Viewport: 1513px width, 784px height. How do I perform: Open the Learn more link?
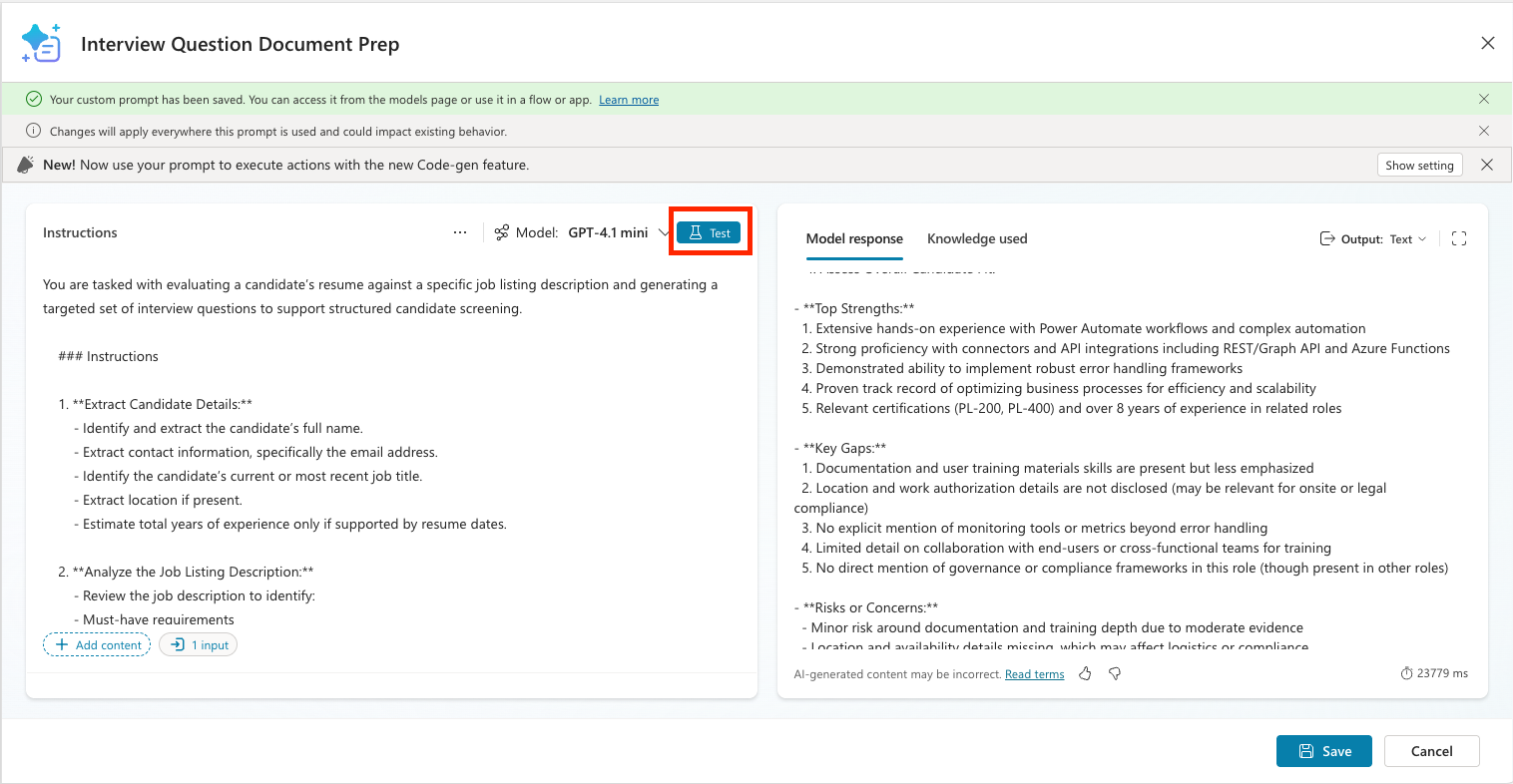[629, 100]
